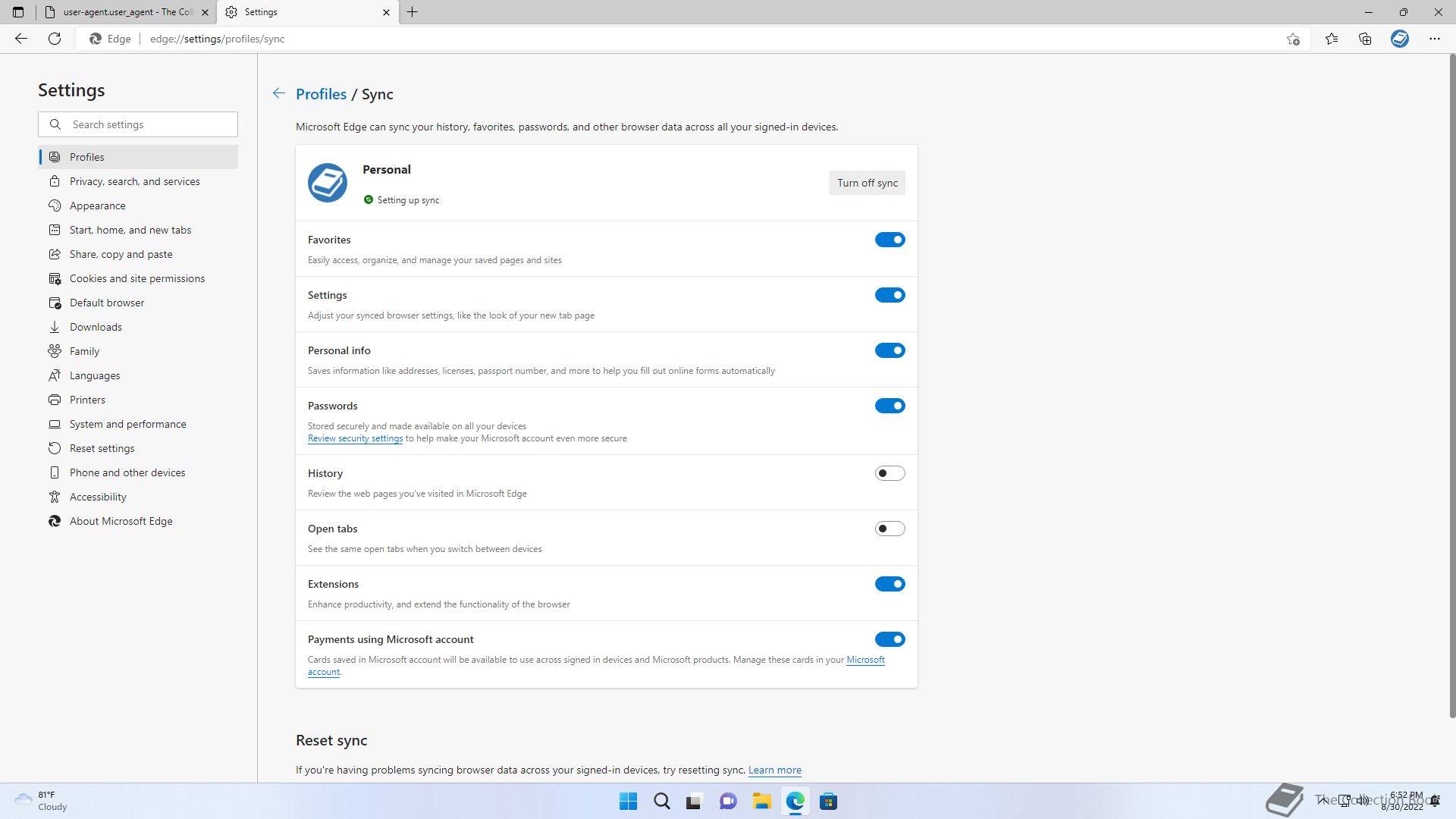Turn off Passwords sync toggle
The width and height of the screenshot is (1456, 819).
point(890,406)
